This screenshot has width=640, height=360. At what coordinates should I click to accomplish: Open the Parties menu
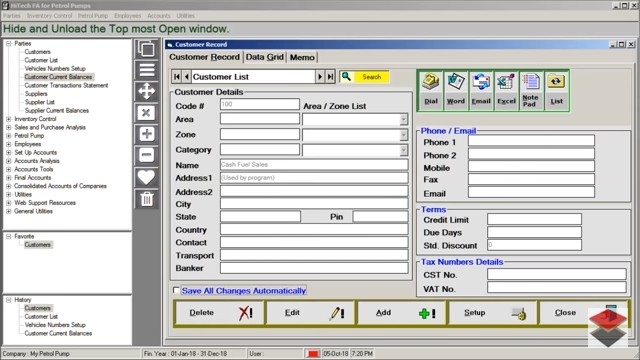(11, 16)
